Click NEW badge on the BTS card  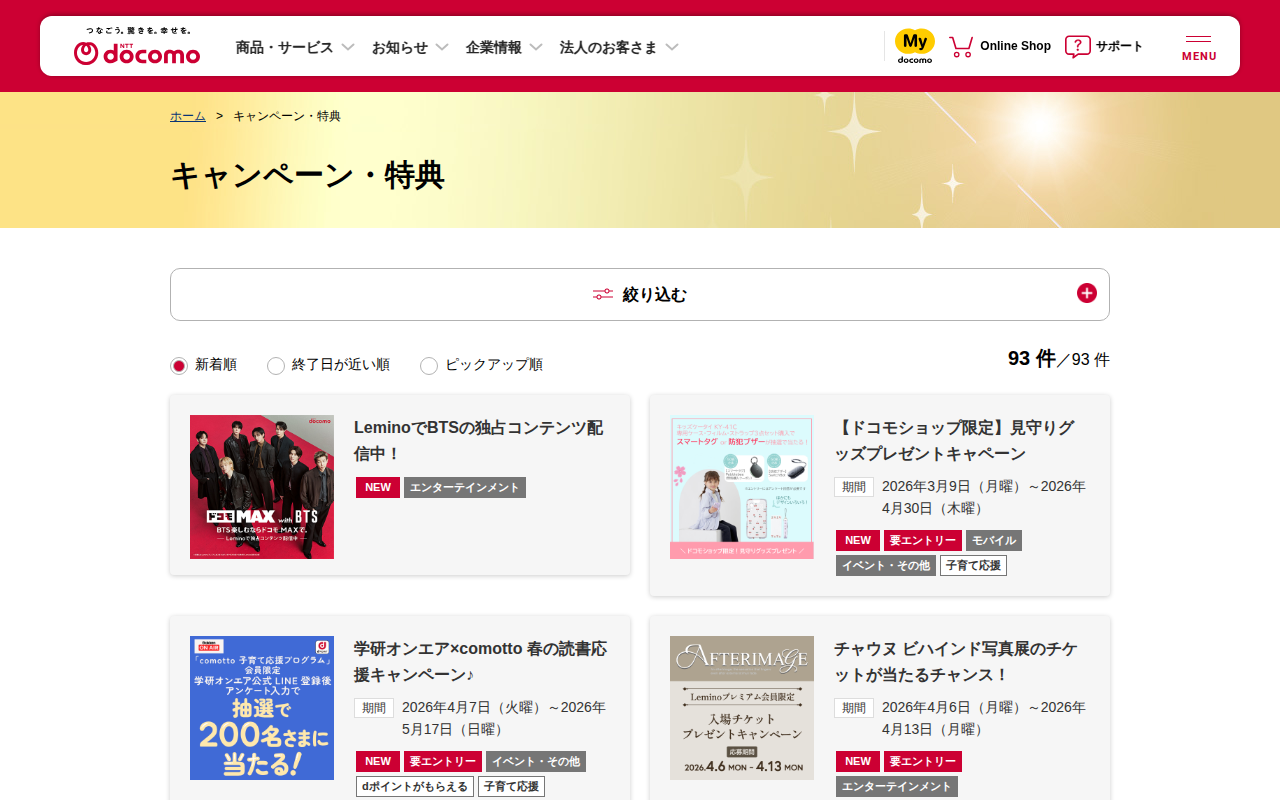pos(378,488)
